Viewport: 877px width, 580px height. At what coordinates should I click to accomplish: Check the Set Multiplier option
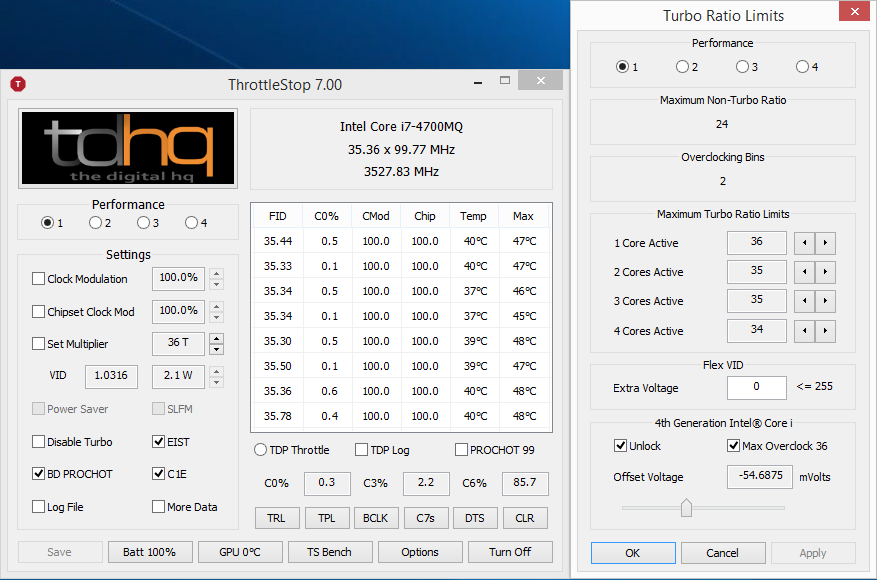click(38, 343)
